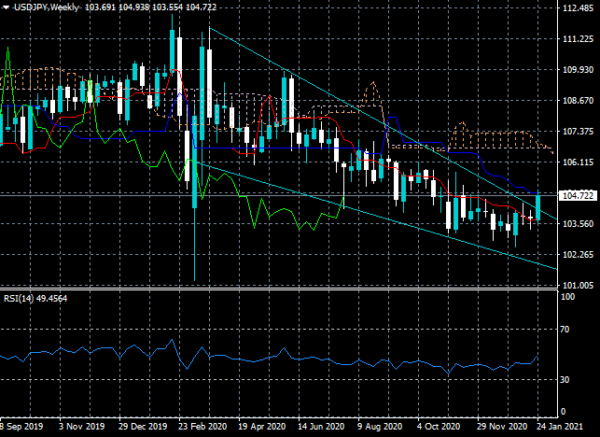600x437 pixels.
Task: Click the 29 Dec 2019 date label
Action: click(143, 426)
